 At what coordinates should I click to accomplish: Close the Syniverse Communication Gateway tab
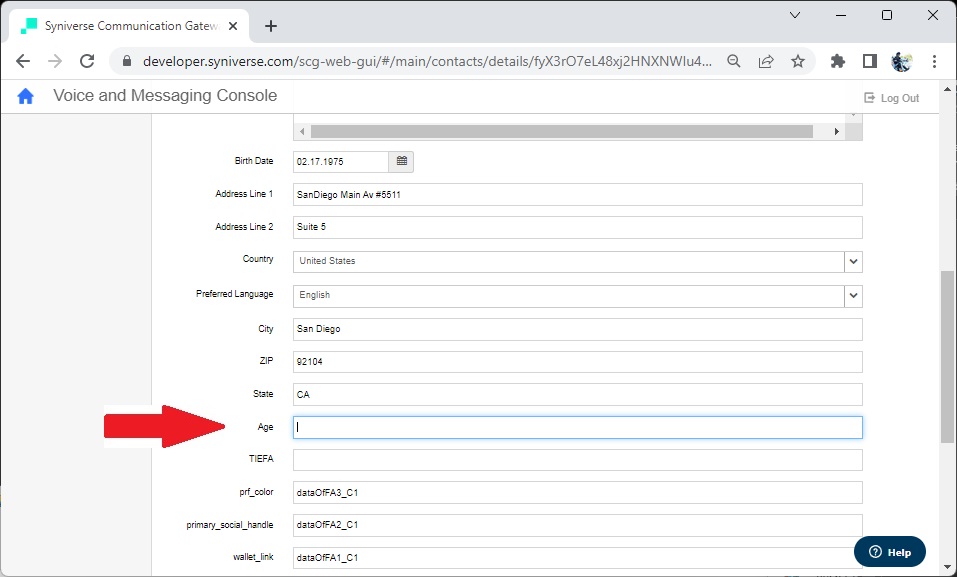coord(233,26)
